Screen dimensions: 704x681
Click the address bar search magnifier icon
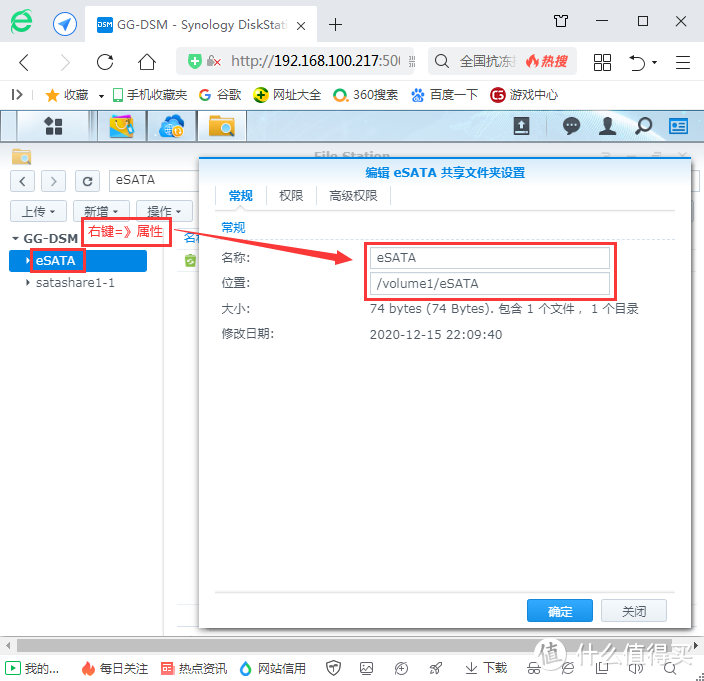pyautogui.click(x=442, y=61)
